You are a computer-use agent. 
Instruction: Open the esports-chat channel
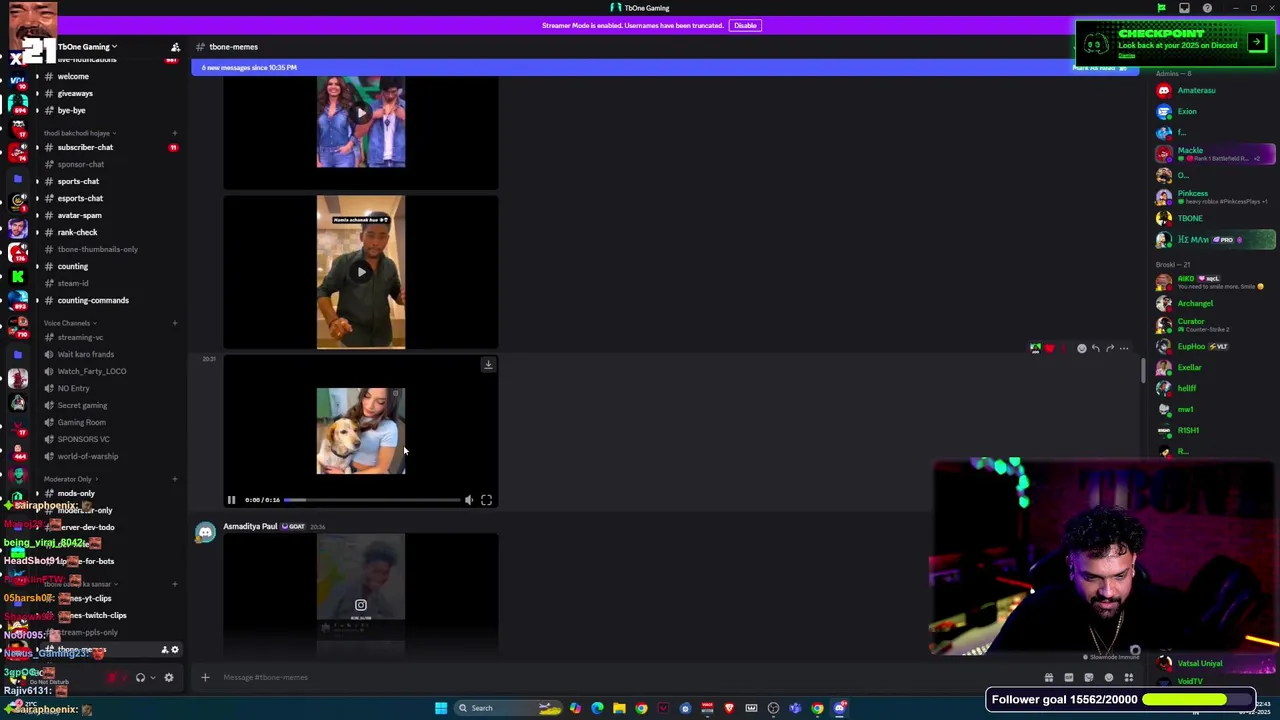80,198
